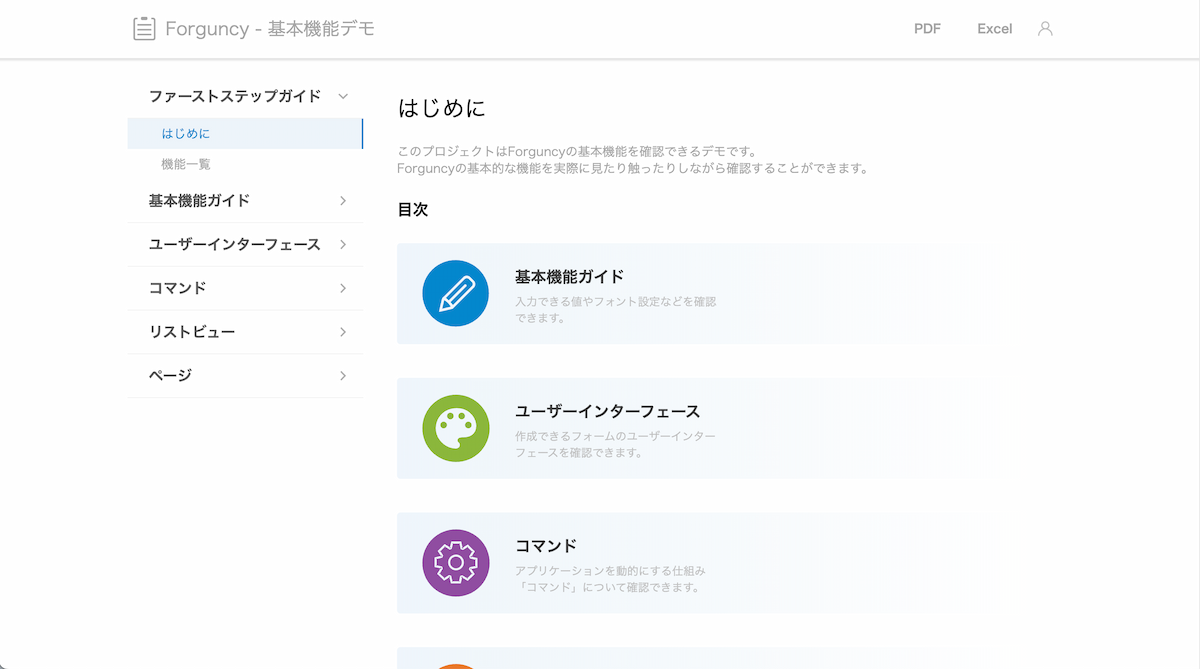Click the orange card icon at the page bottom

(x=455, y=663)
